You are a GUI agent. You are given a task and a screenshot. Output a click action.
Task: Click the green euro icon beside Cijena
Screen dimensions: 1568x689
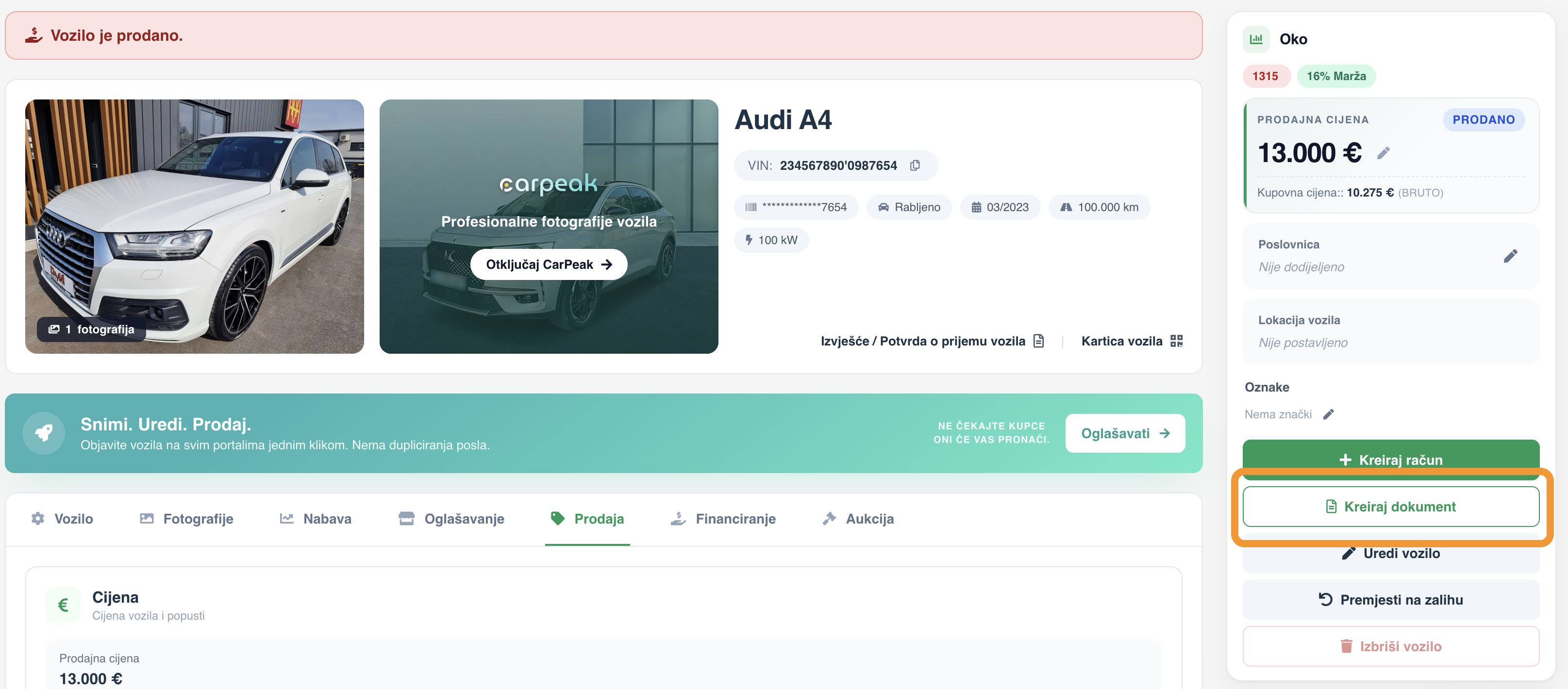click(x=63, y=605)
